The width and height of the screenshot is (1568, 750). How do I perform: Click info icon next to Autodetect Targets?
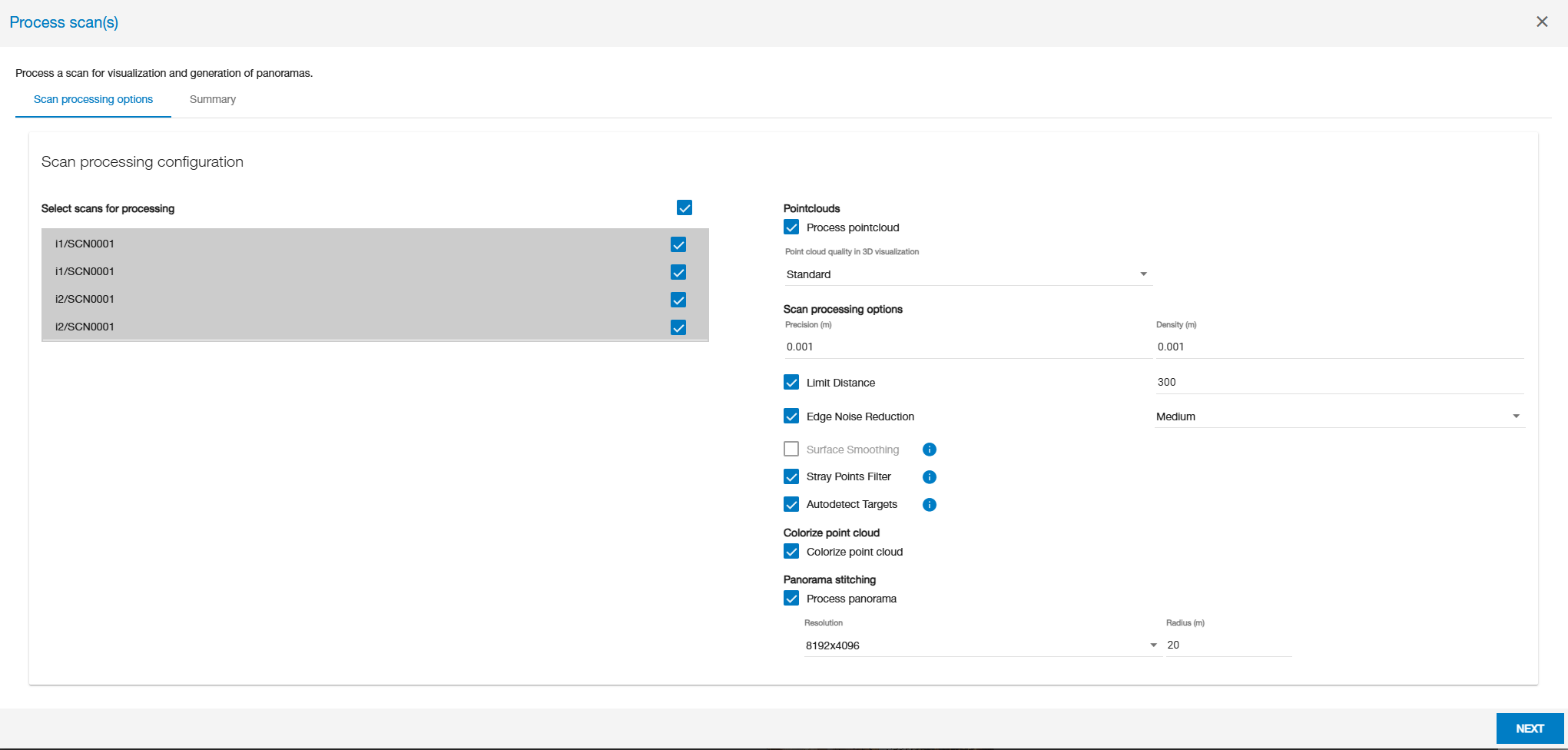[x=929, y=505]
